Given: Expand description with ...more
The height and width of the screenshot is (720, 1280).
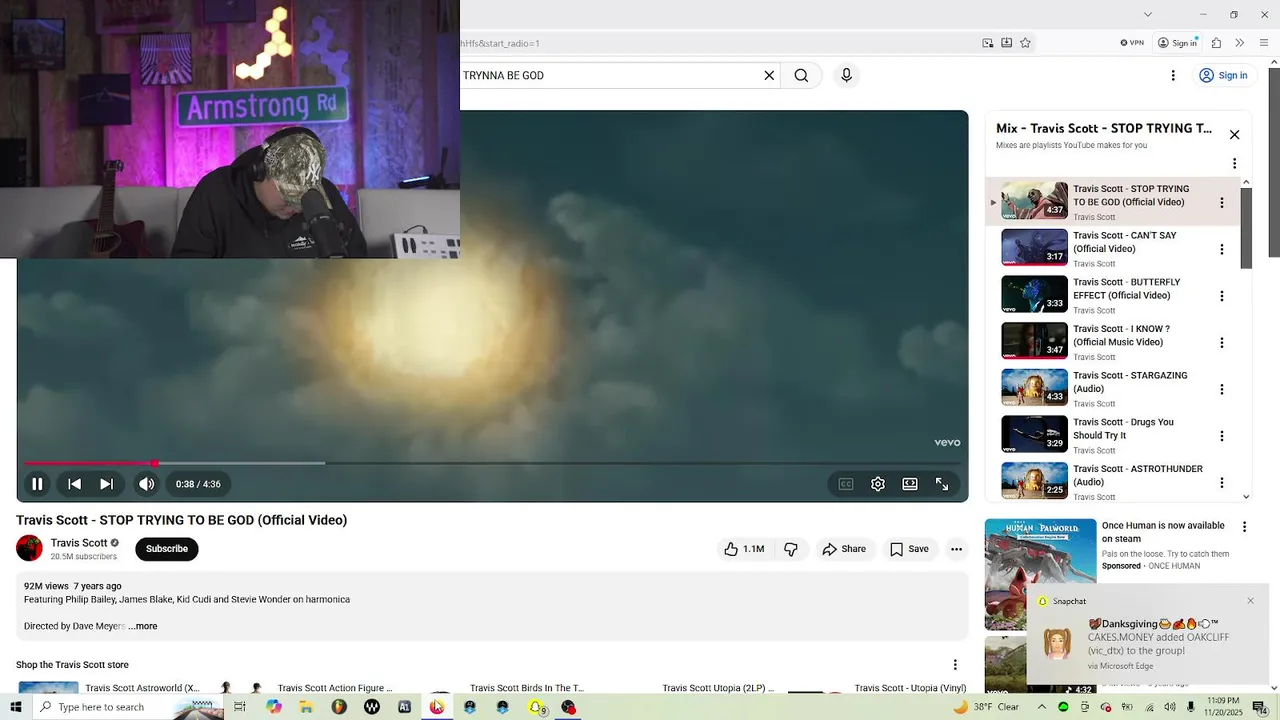Looking at the screenshot, I should click(143, 626).
